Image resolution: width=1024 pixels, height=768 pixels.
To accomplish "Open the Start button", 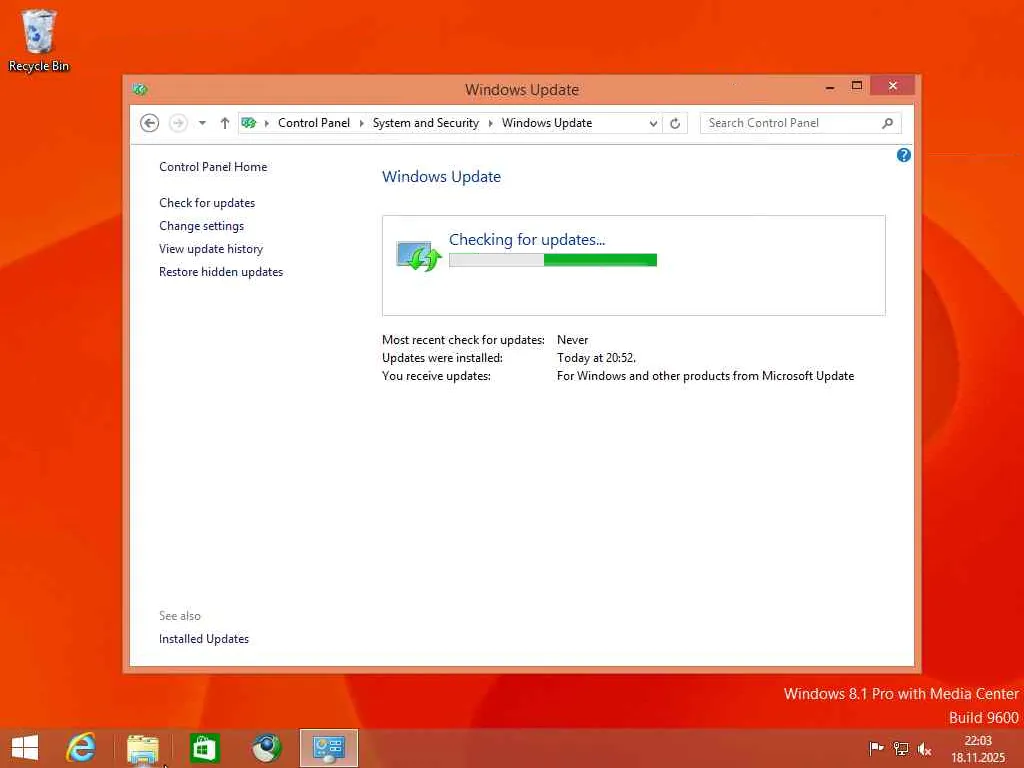I will [x=25, y=748].
